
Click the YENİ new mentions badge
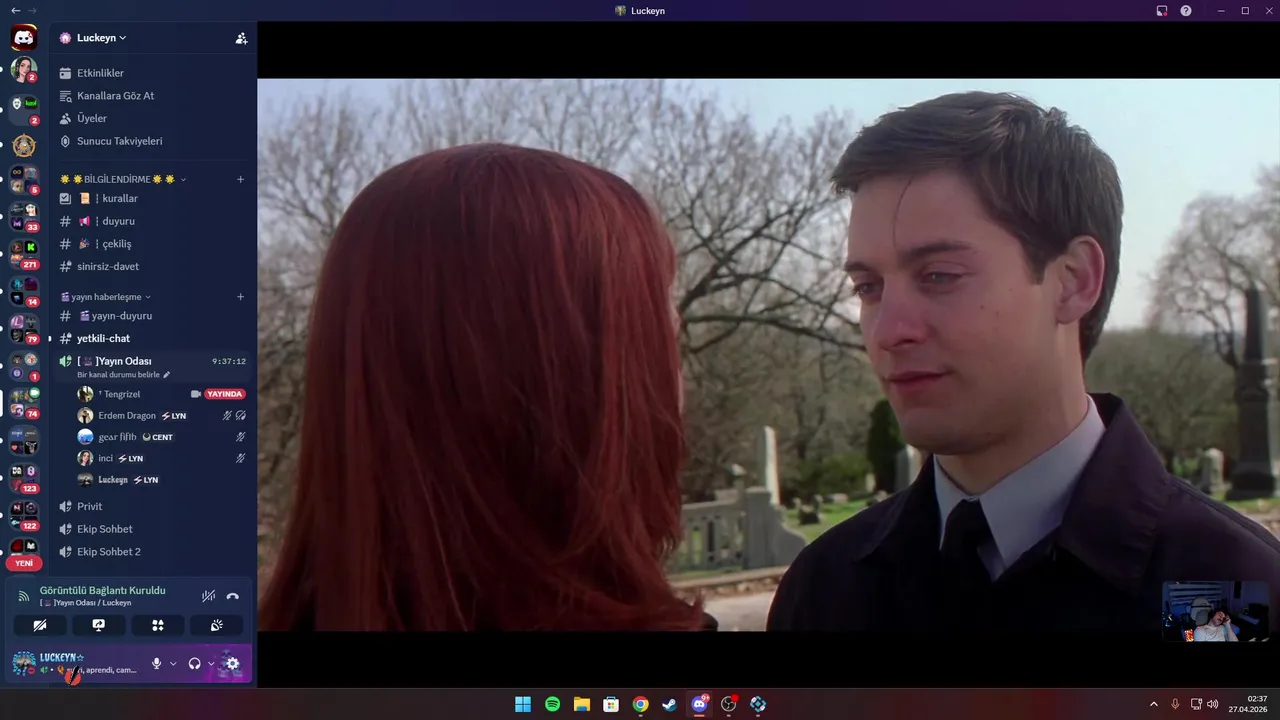[24, 563]
